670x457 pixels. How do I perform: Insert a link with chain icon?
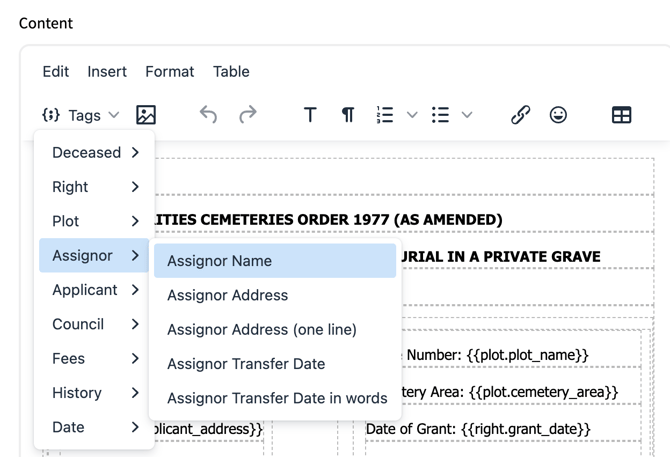[x=520, y=115]
